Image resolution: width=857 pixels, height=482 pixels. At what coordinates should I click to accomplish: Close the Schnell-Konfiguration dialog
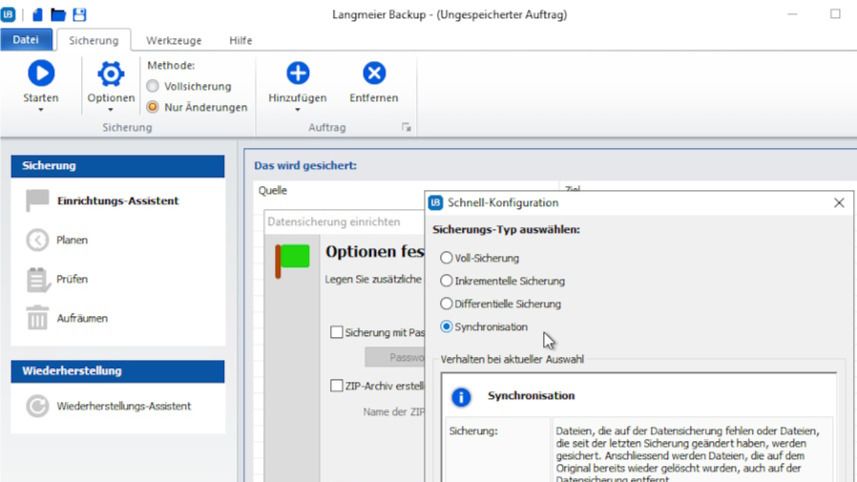click(x=839, y=203)
